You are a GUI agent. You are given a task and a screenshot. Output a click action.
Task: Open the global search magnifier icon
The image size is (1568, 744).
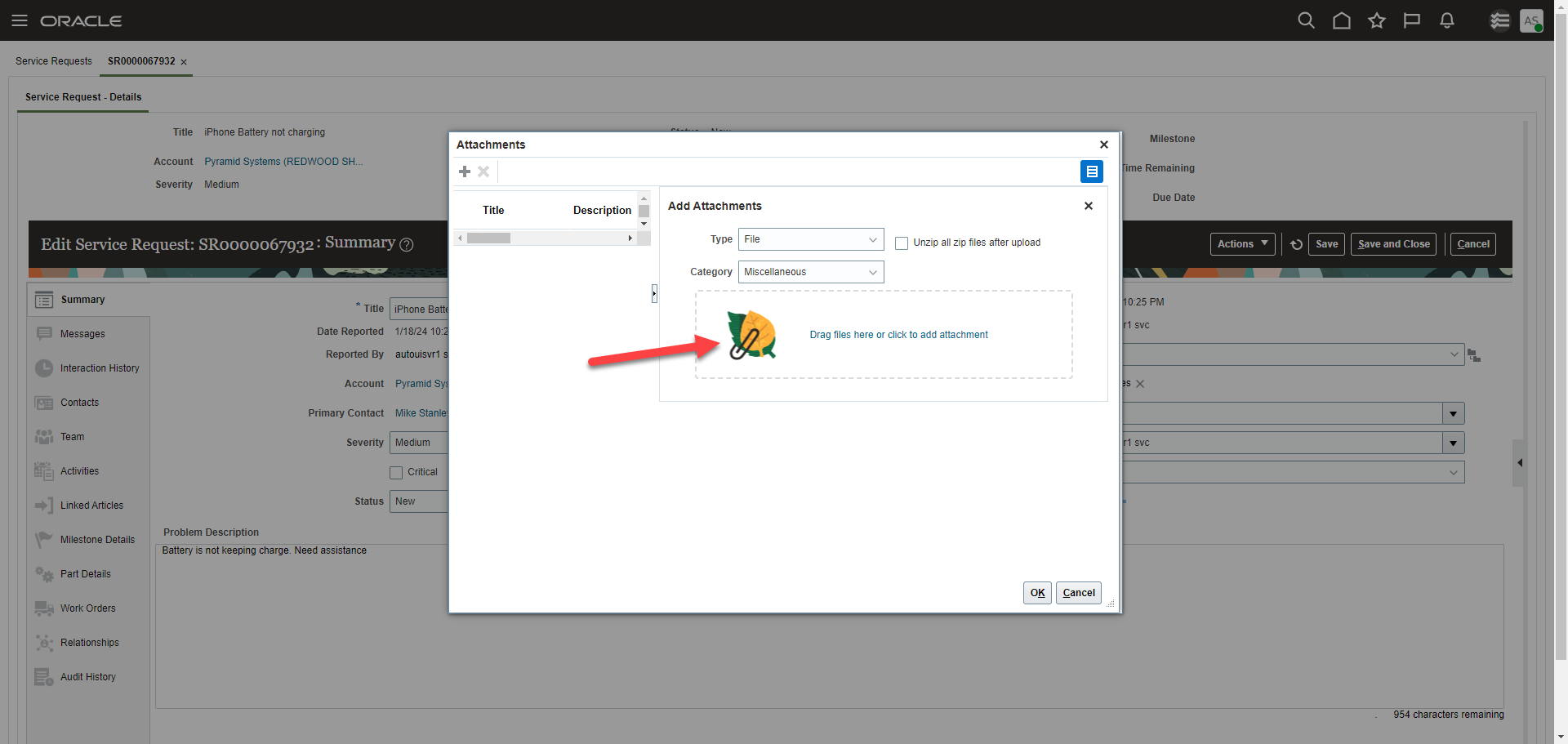pyautogui.click(x=1306, y=20)
